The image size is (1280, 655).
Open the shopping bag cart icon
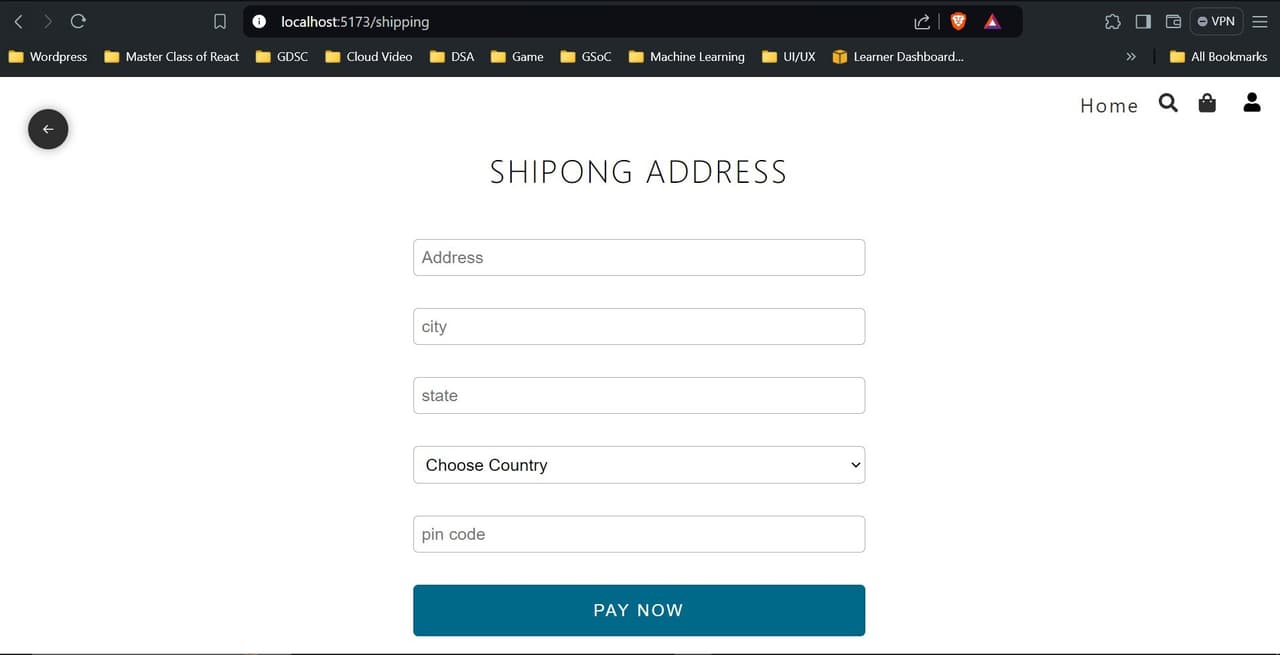[1207, 103]
